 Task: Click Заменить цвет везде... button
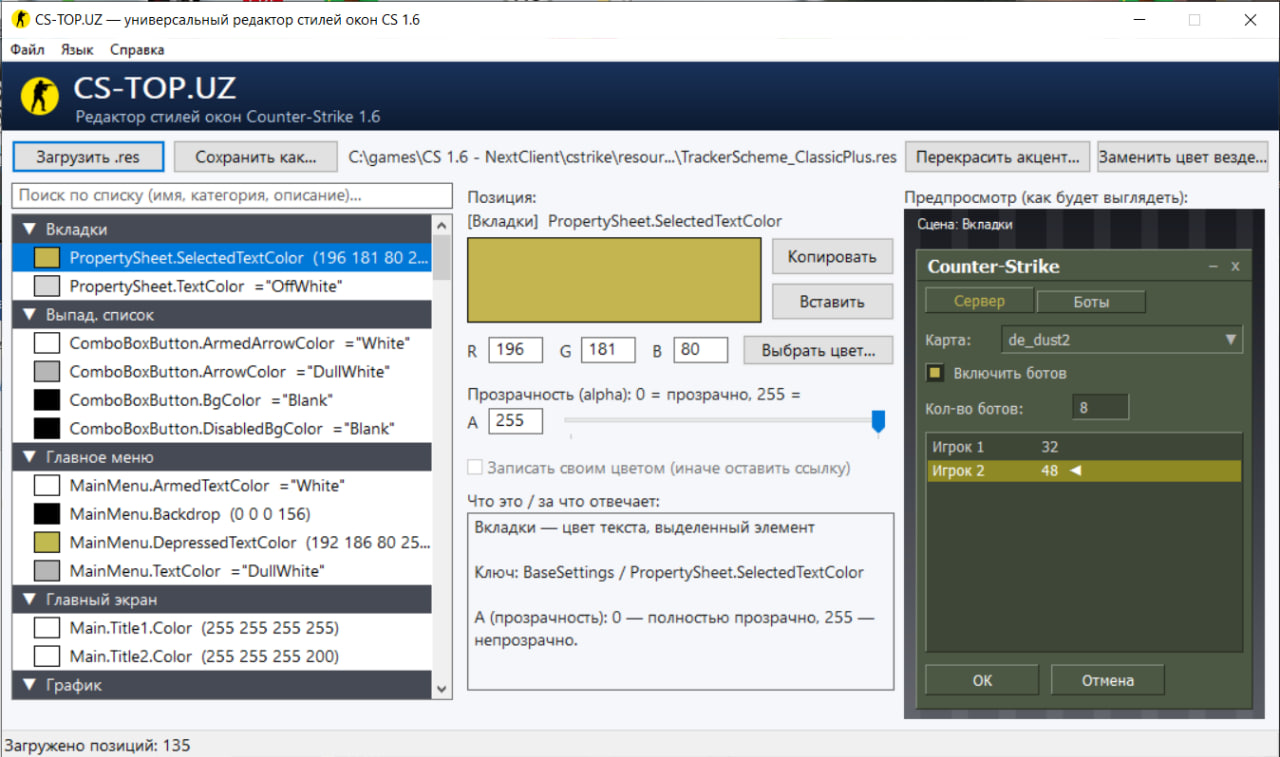pos(1183,157)
